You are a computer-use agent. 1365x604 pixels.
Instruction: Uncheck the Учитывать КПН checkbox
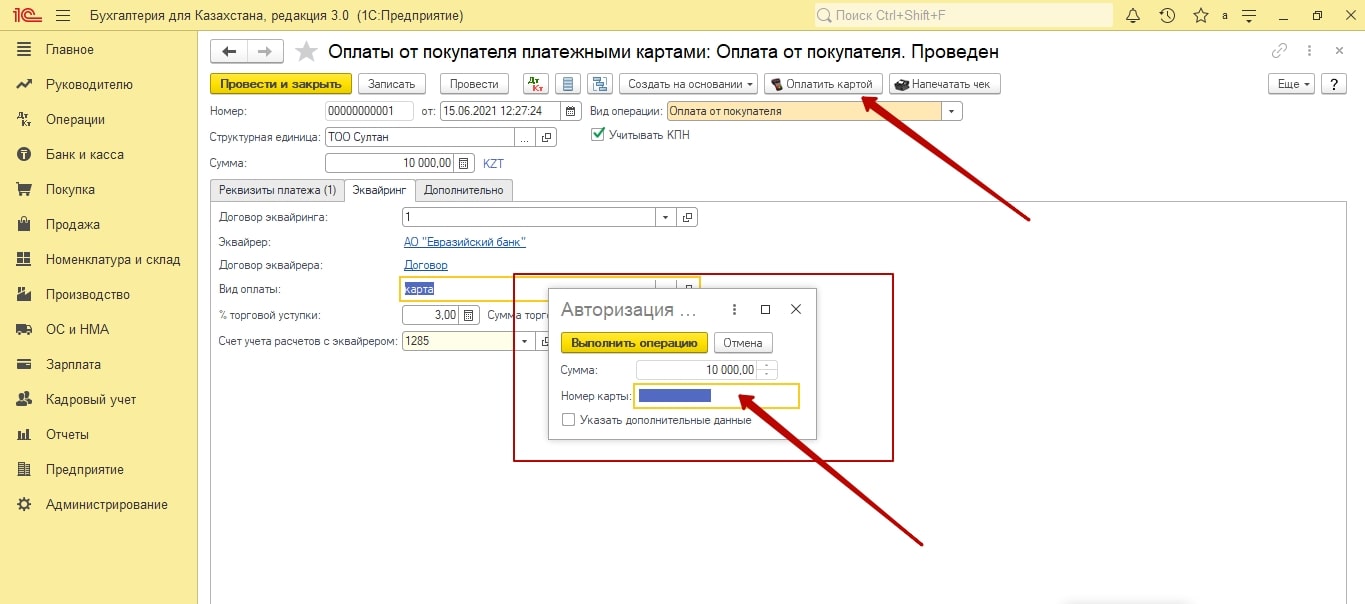[x=598, y=135]
